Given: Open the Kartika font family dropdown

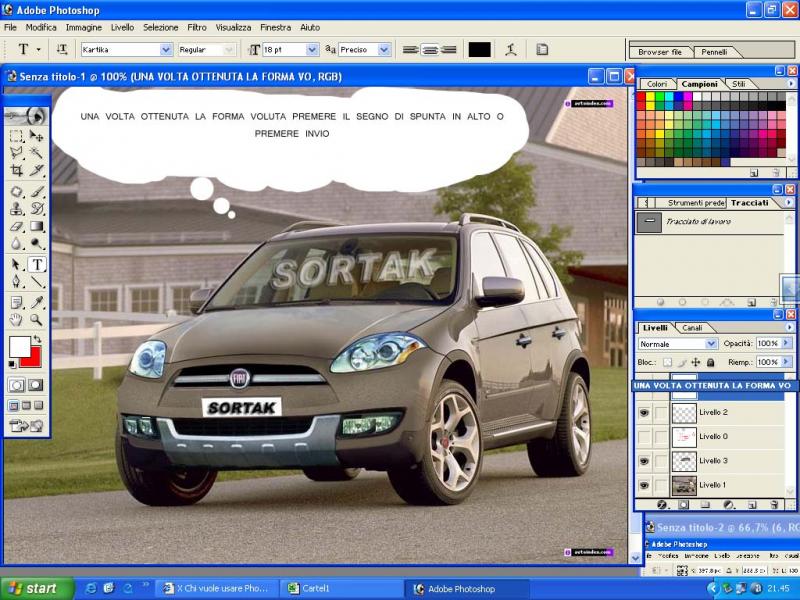Looking at the screenshot, I should 166,49.
